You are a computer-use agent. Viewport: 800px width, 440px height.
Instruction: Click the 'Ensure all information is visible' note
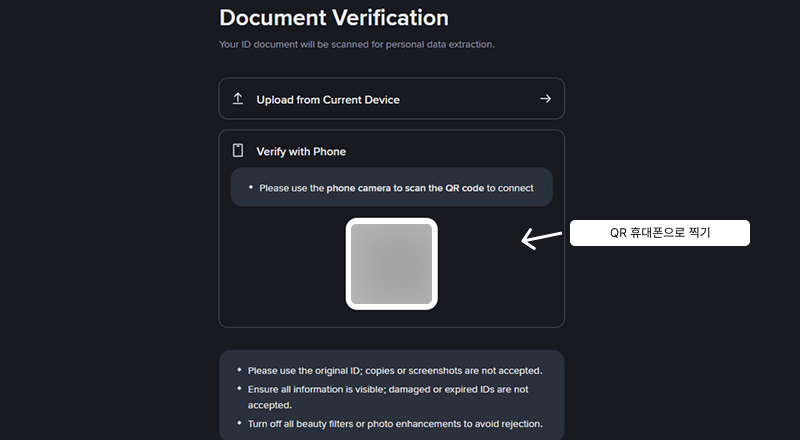(388, 388)
